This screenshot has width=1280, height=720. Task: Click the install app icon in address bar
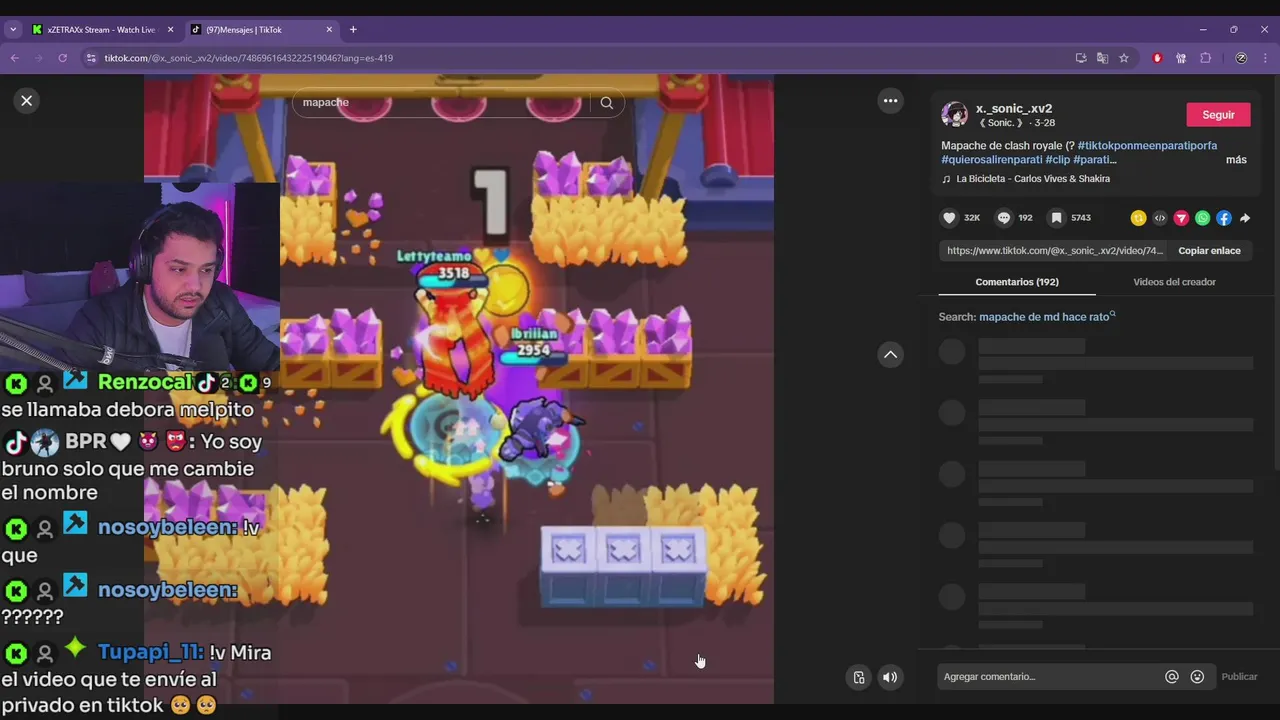(1081, 58)
